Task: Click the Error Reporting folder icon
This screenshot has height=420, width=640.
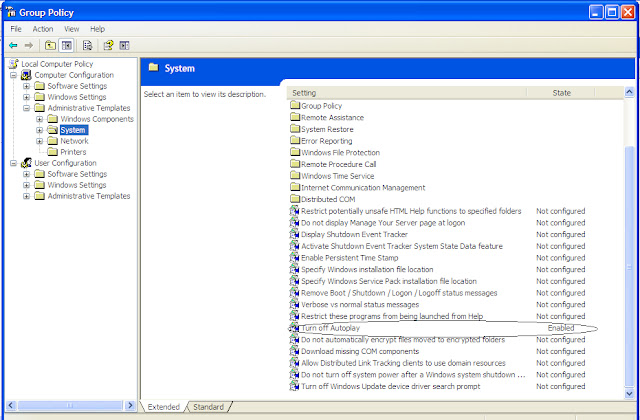Action: pyautogui.click(x=295, y=140)
